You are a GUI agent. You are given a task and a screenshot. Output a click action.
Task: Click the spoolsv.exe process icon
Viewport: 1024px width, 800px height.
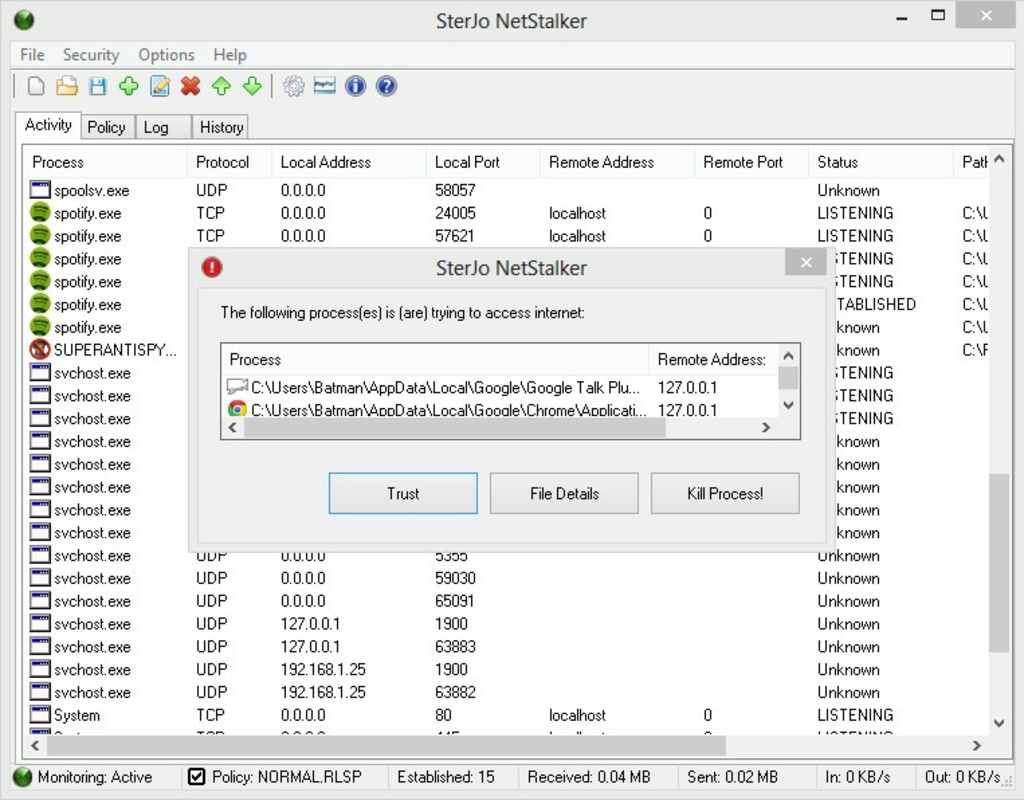coord(40,190)
